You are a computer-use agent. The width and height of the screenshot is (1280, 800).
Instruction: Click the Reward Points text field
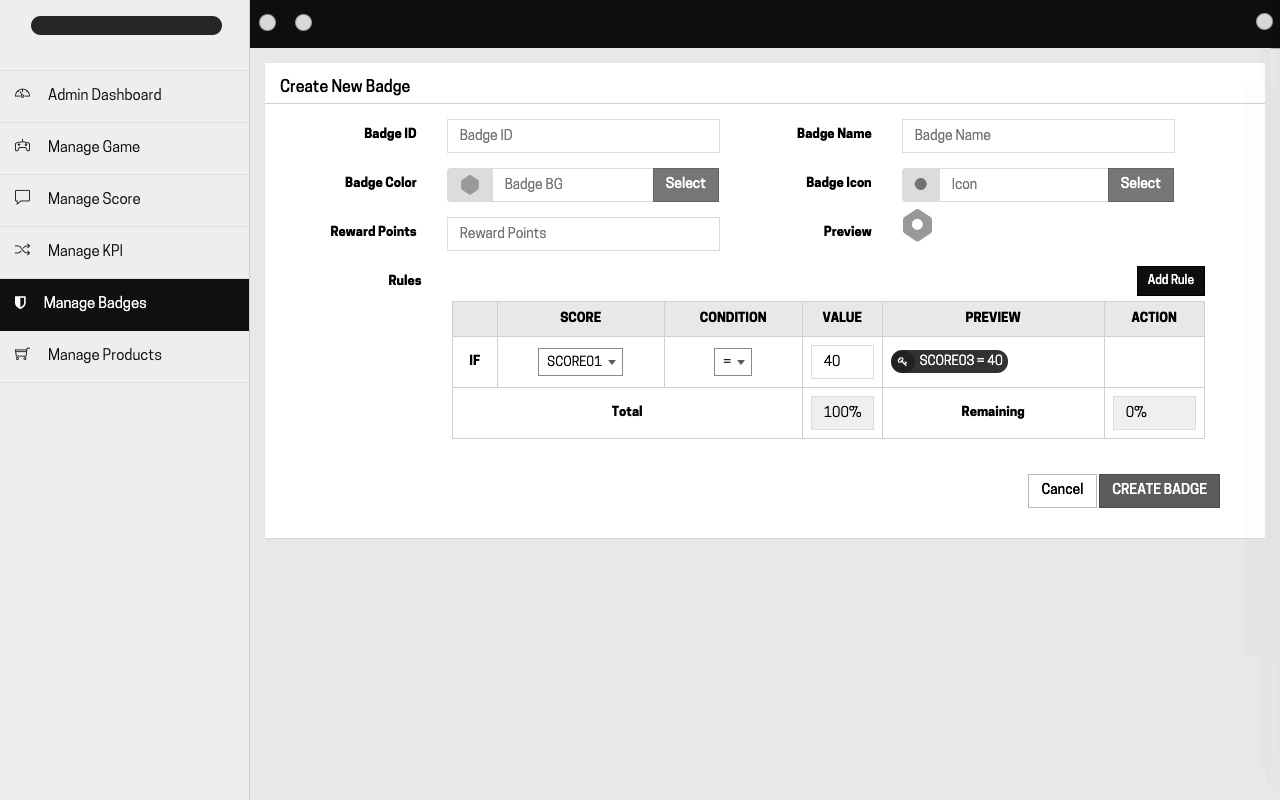coord(583,234)
